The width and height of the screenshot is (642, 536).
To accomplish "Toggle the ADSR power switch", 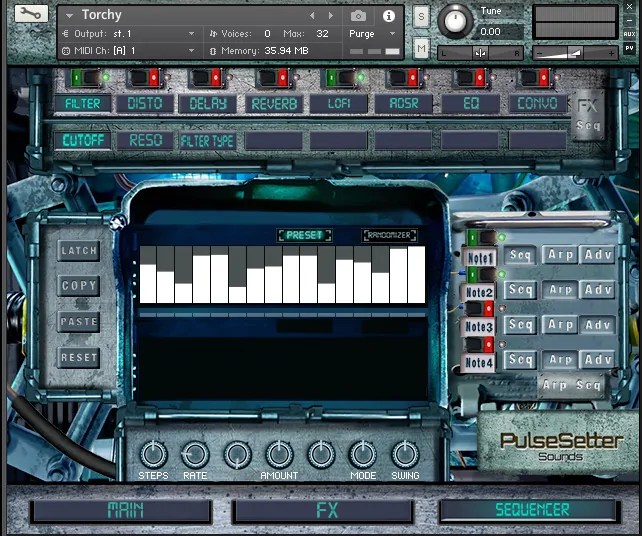I will point(404,78).
